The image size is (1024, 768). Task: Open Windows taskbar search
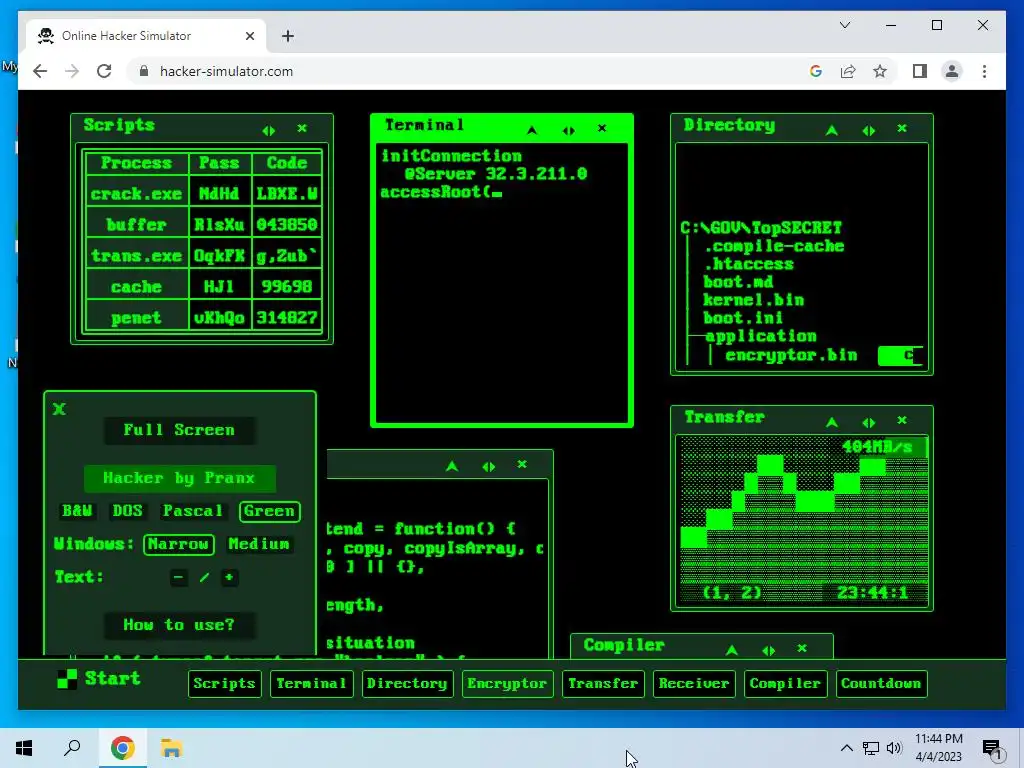pos(72,748)
